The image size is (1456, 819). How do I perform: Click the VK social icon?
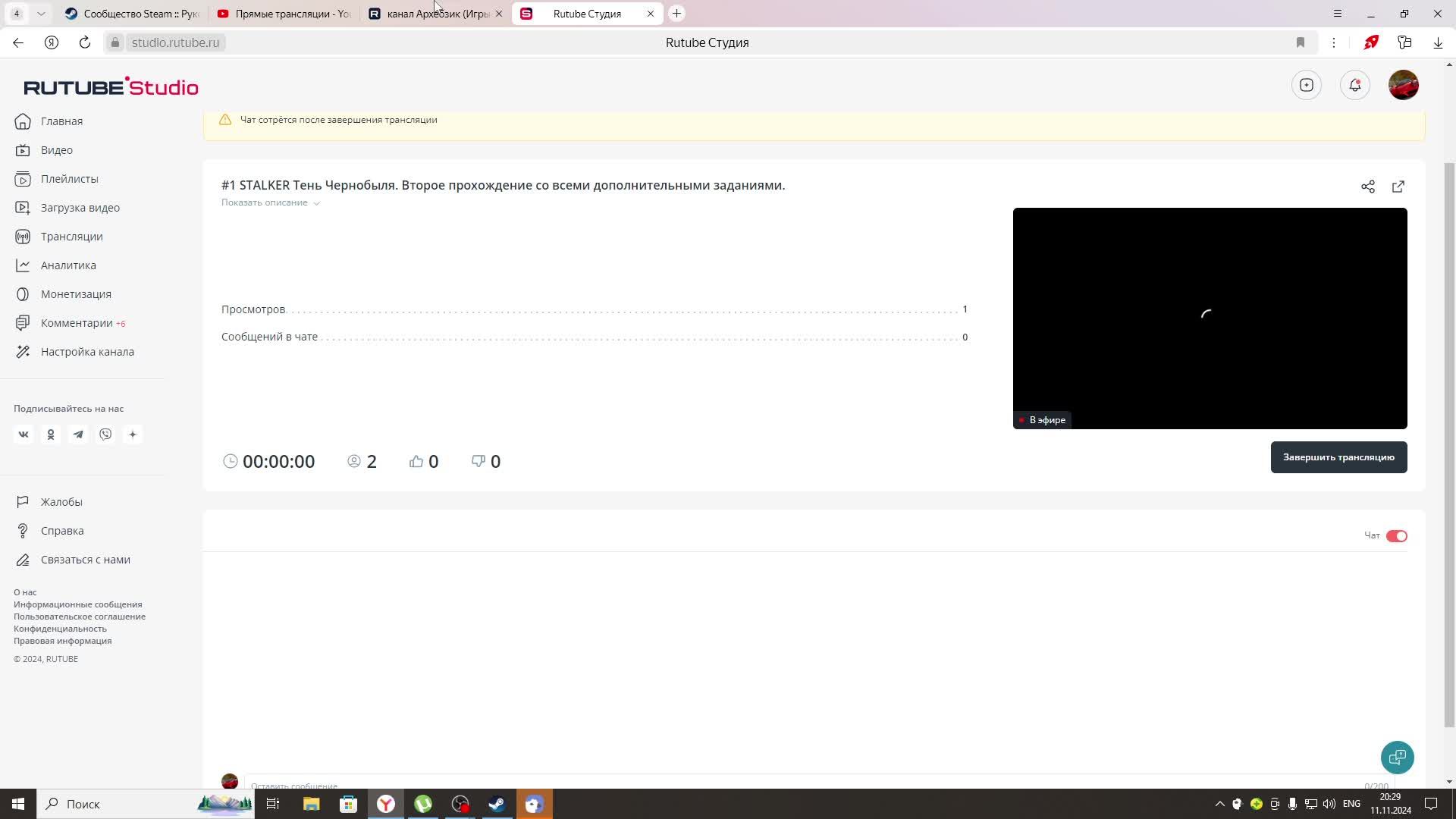(24, 435)
